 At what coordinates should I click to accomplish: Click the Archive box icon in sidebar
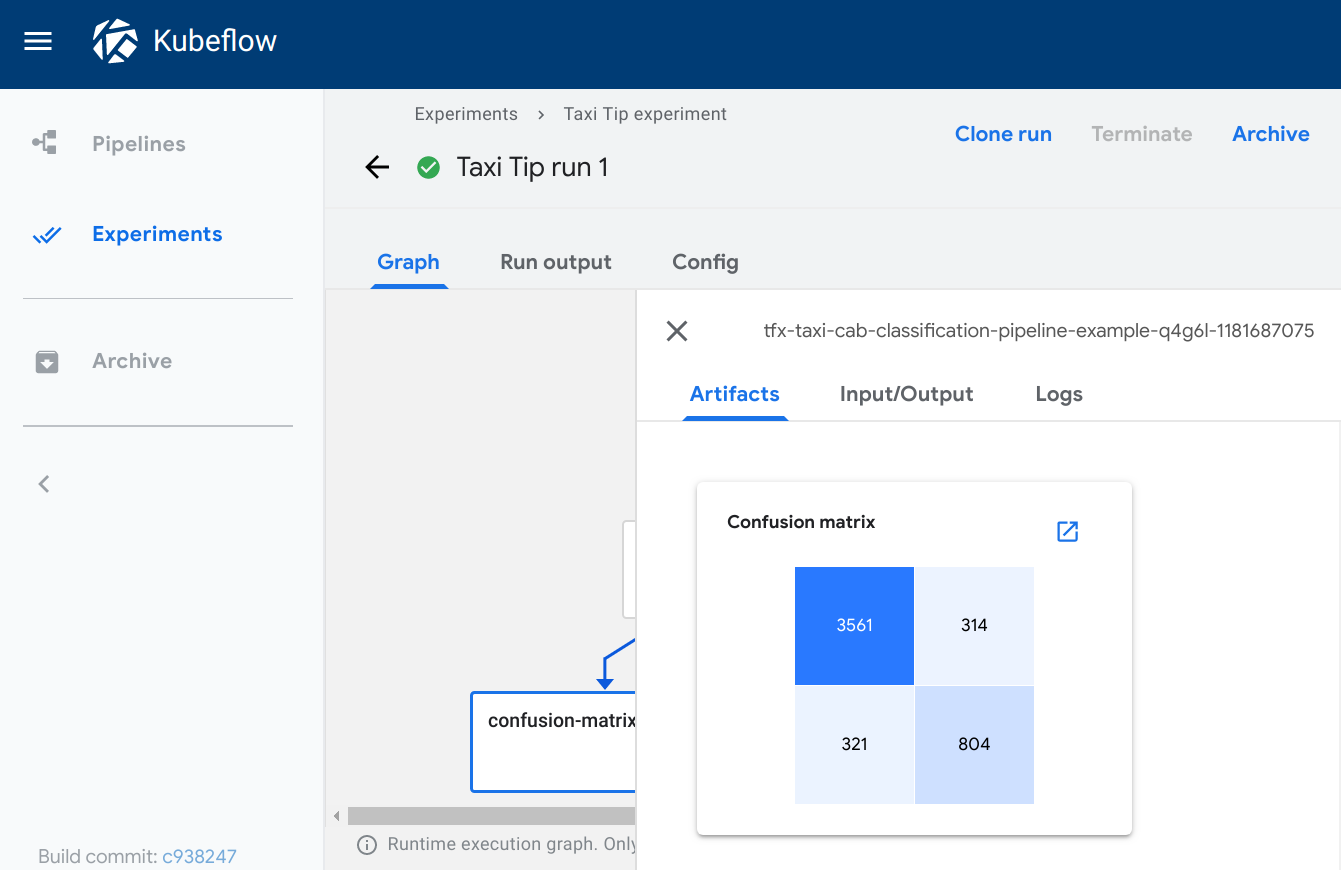pyautogui.click(x=46, y=362)
